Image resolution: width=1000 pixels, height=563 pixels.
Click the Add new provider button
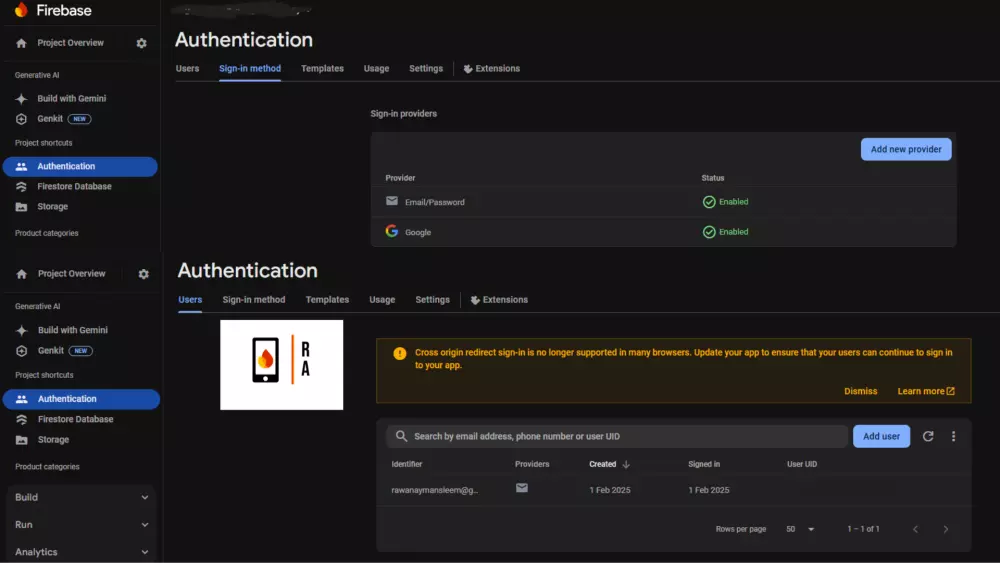(x=906, y=149)
